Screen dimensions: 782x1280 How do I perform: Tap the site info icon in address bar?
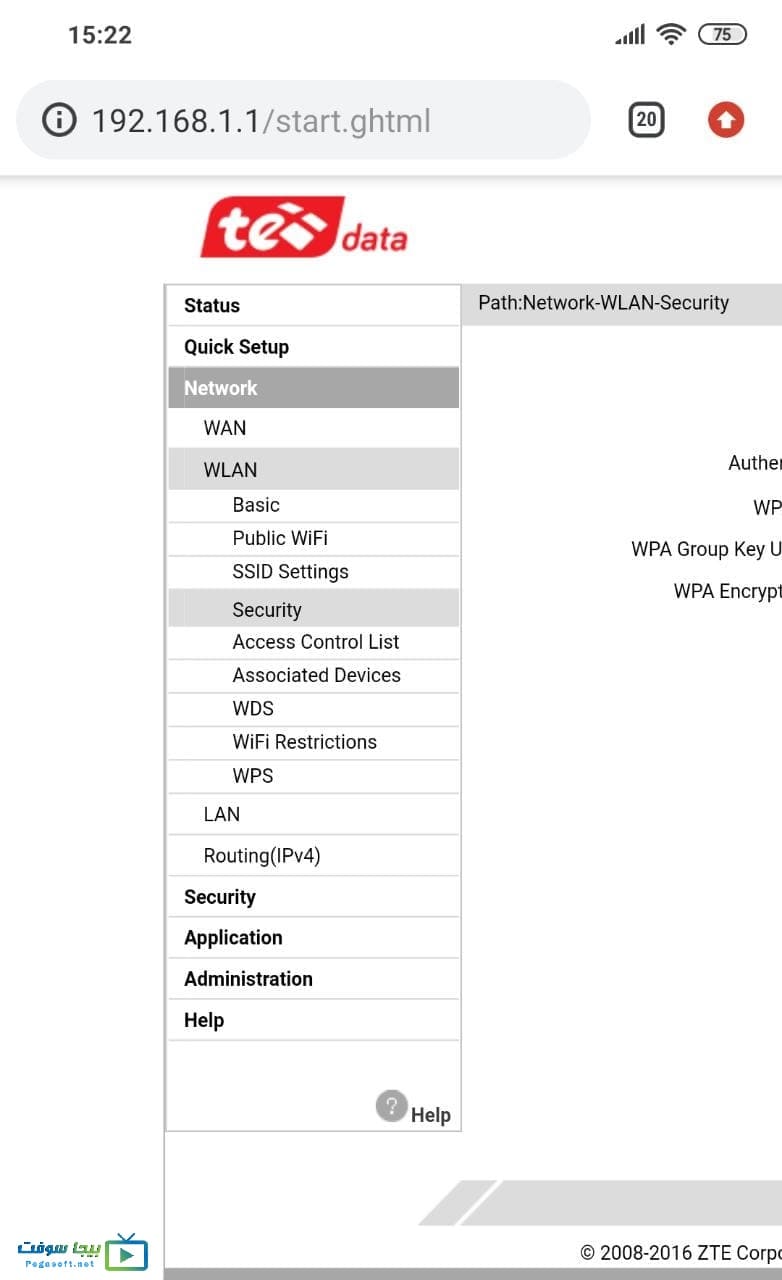coord(59,121)
